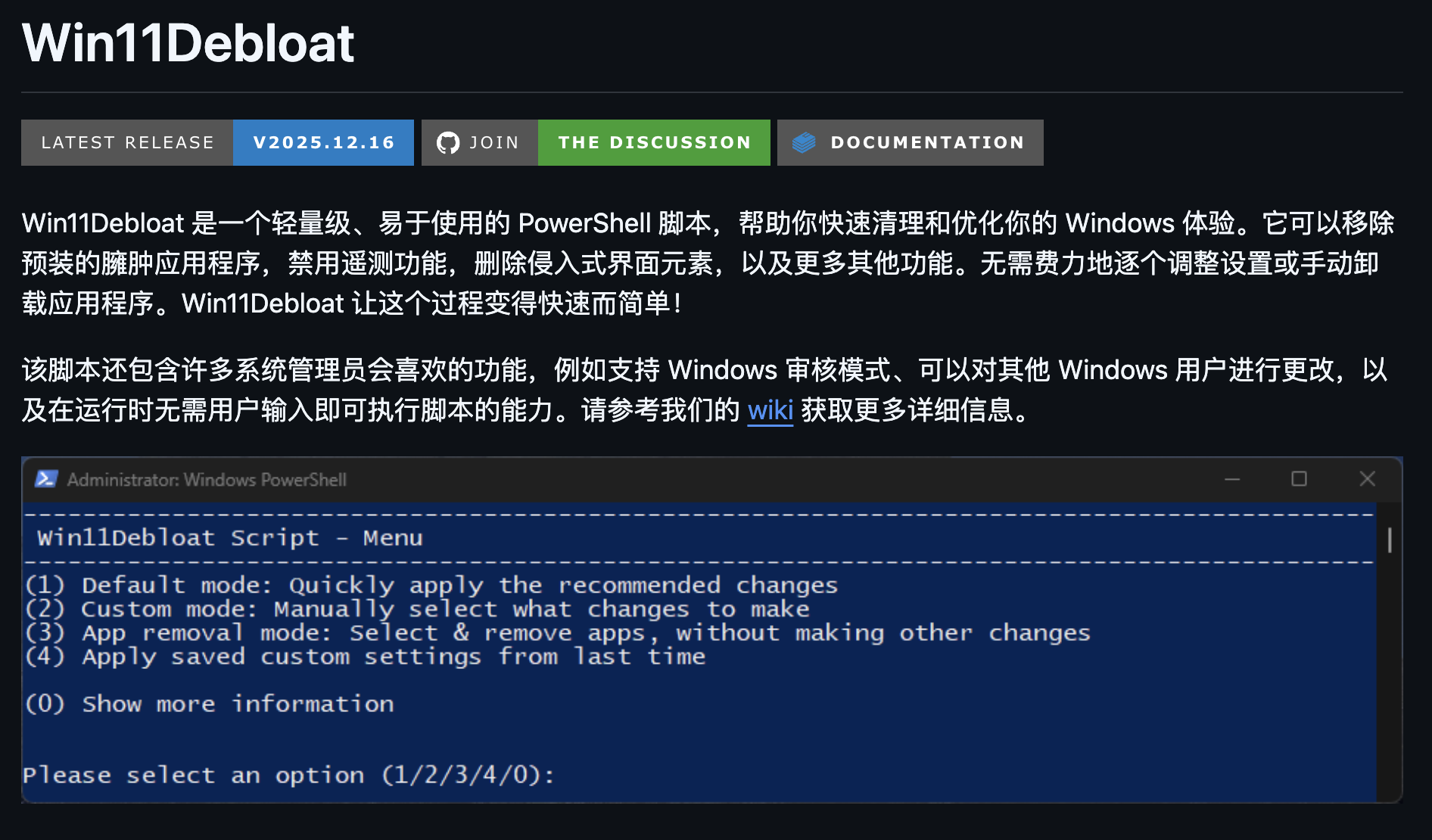
Task: Click the Documentation badge label
Action: [927, 142]
